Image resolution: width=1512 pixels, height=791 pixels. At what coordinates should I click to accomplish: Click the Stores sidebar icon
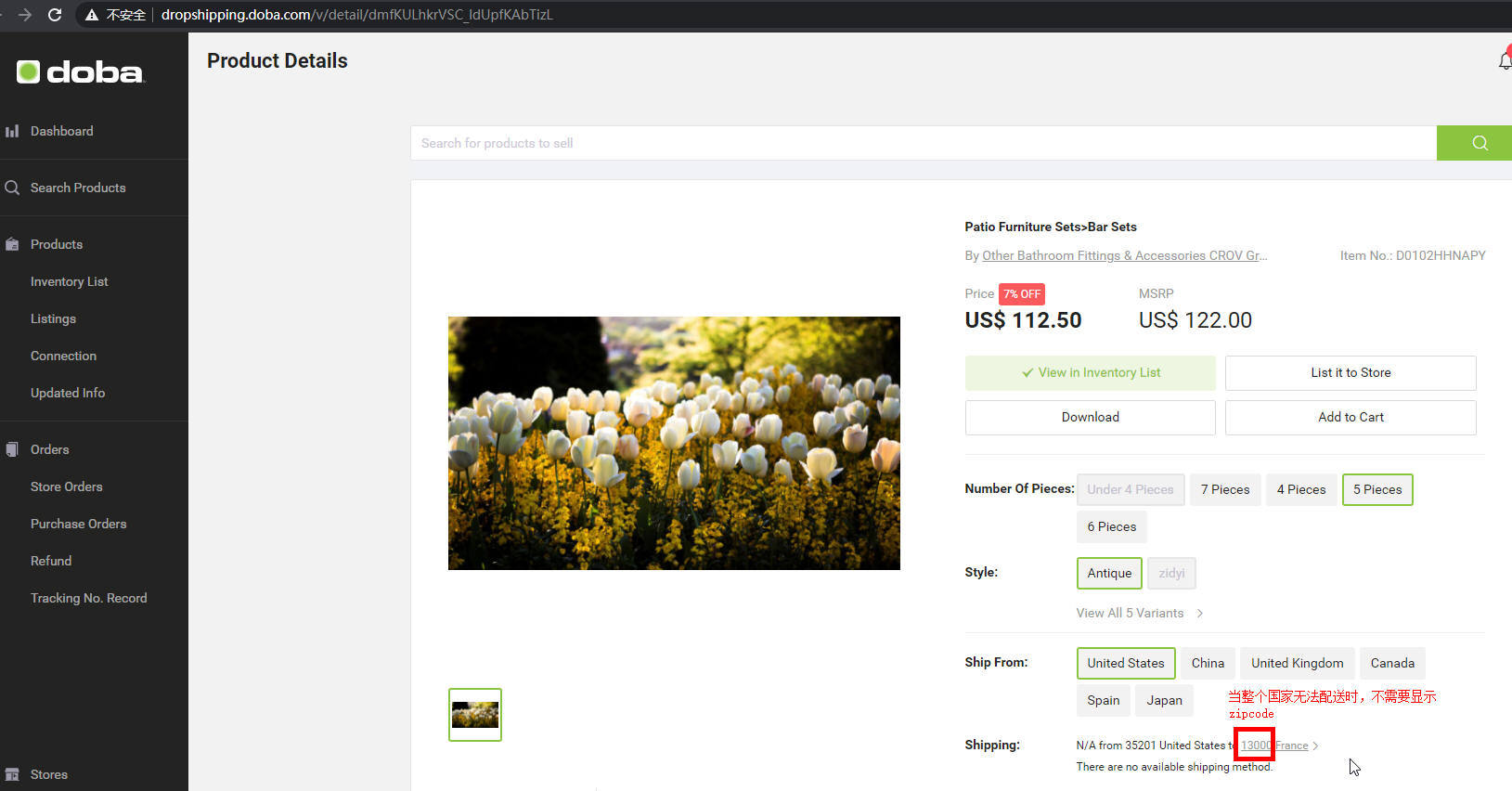[12, 774]
